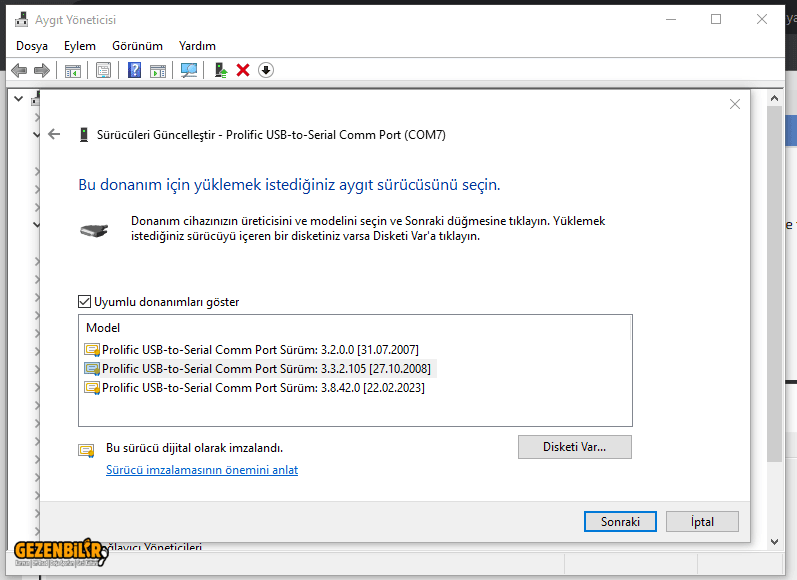Click the scroll up arrow of Device Manager
Image resolution: width=797 pixels, height=580 pixels.
774,98
